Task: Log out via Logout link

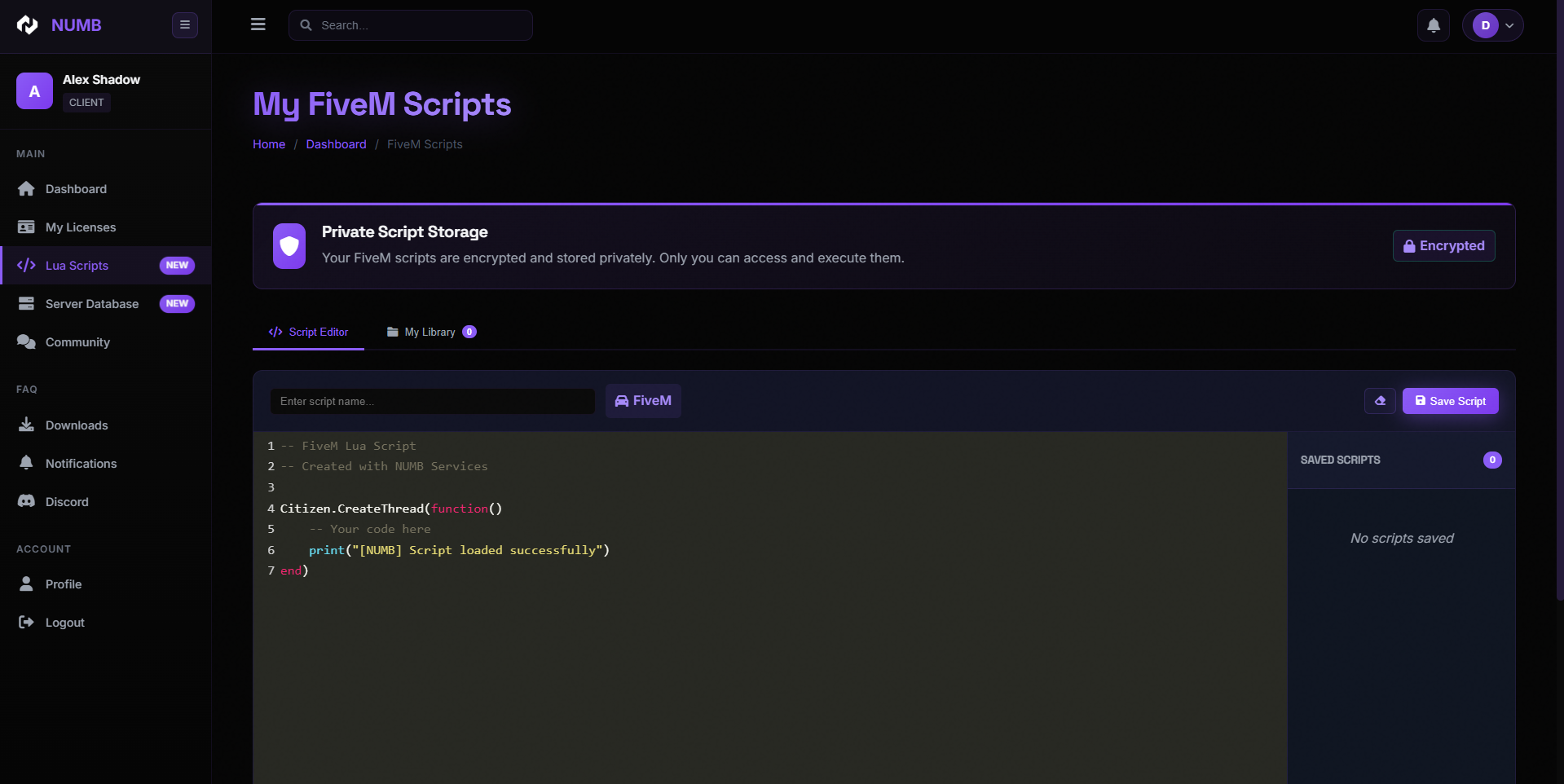Action: (106, 623)
